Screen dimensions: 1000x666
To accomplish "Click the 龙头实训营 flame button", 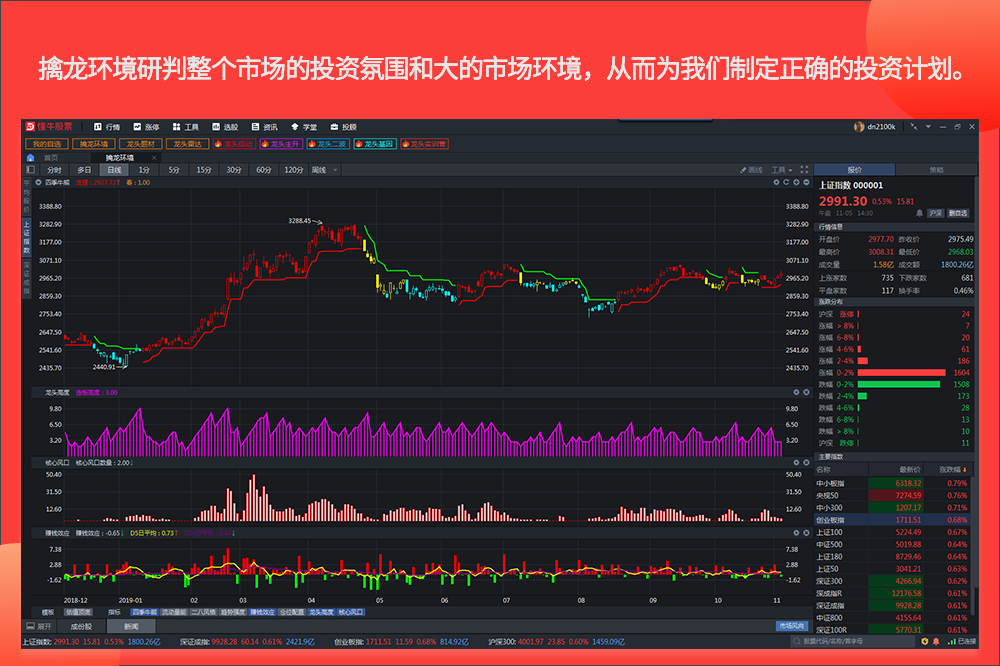I will click(425, 144).
